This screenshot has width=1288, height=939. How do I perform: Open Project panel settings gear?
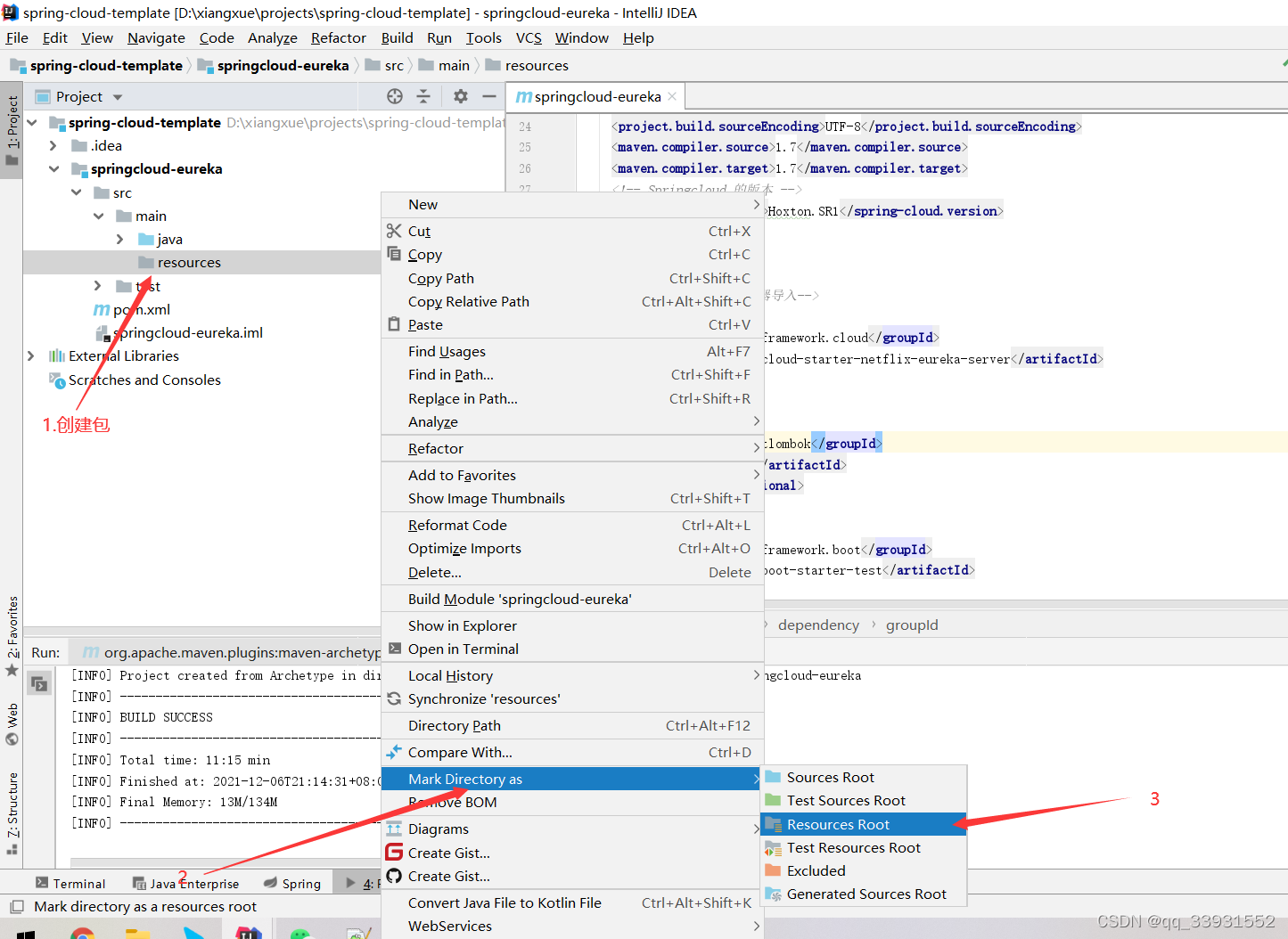click(460, 96)
